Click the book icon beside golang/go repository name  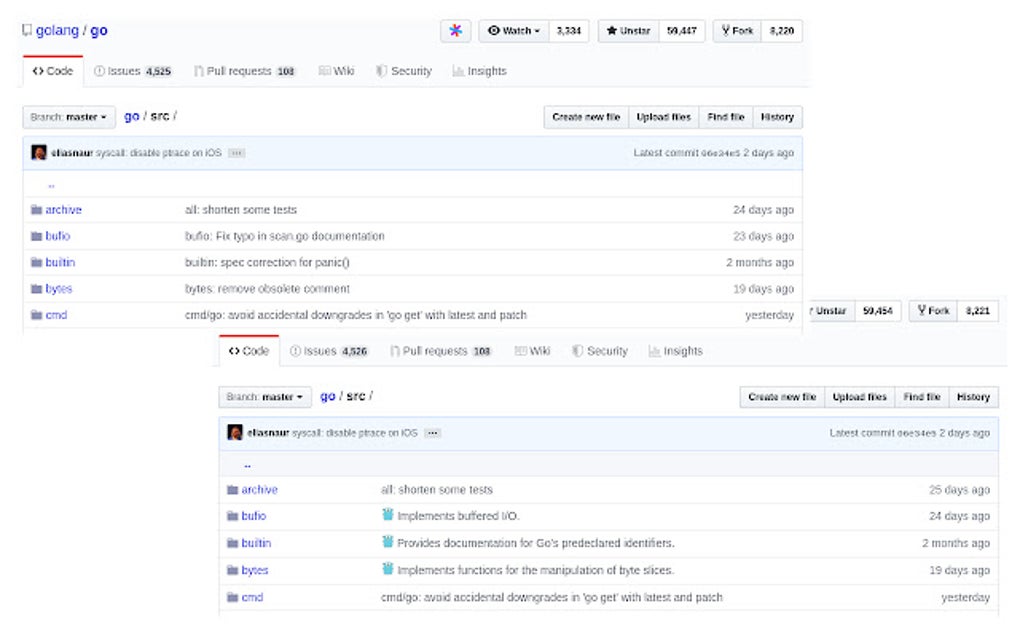point(26,30)
